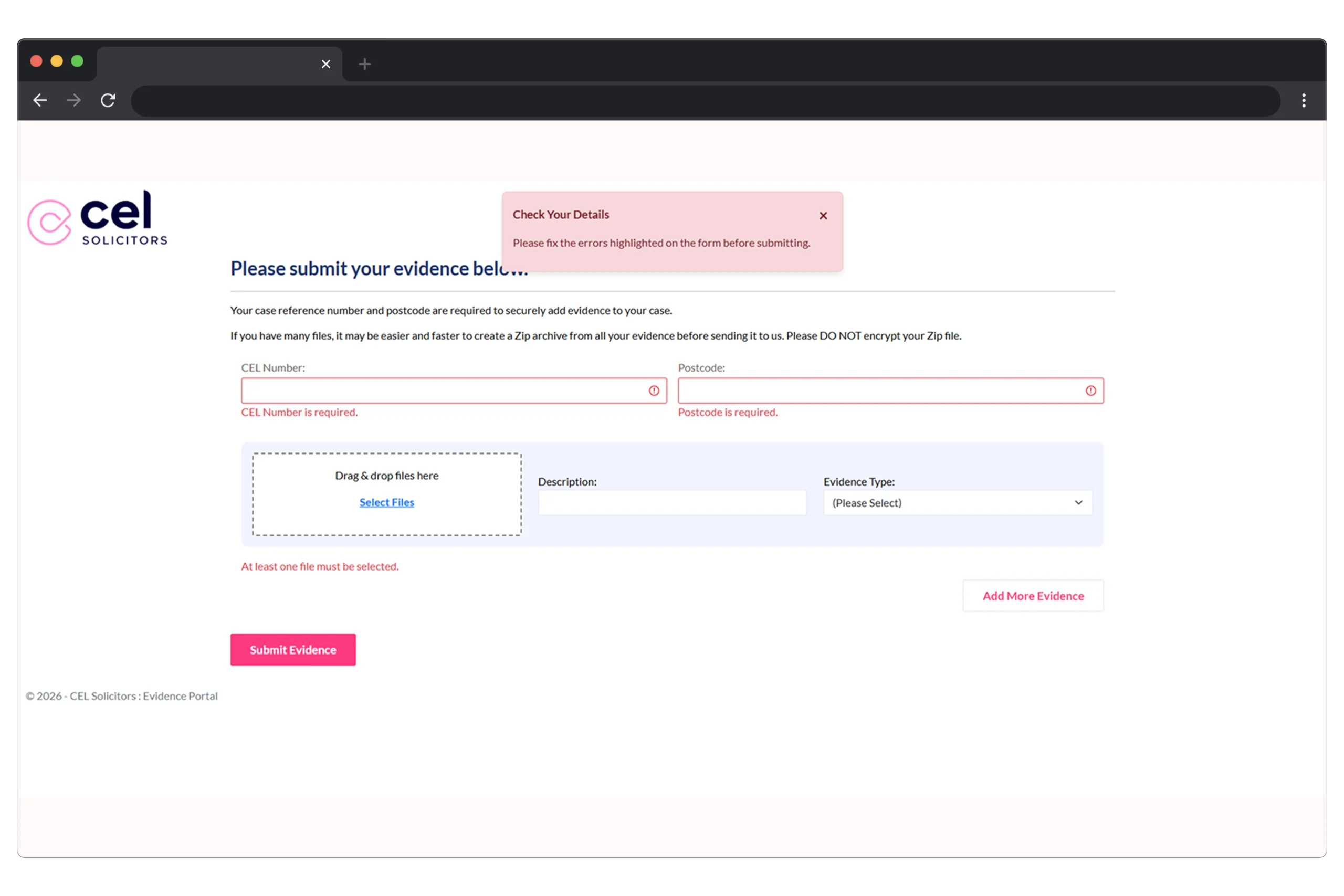The height and width of the screenshot is (896, 1344).
Task: Click the Submit Evidence button
Action: [x=293, y=649]
